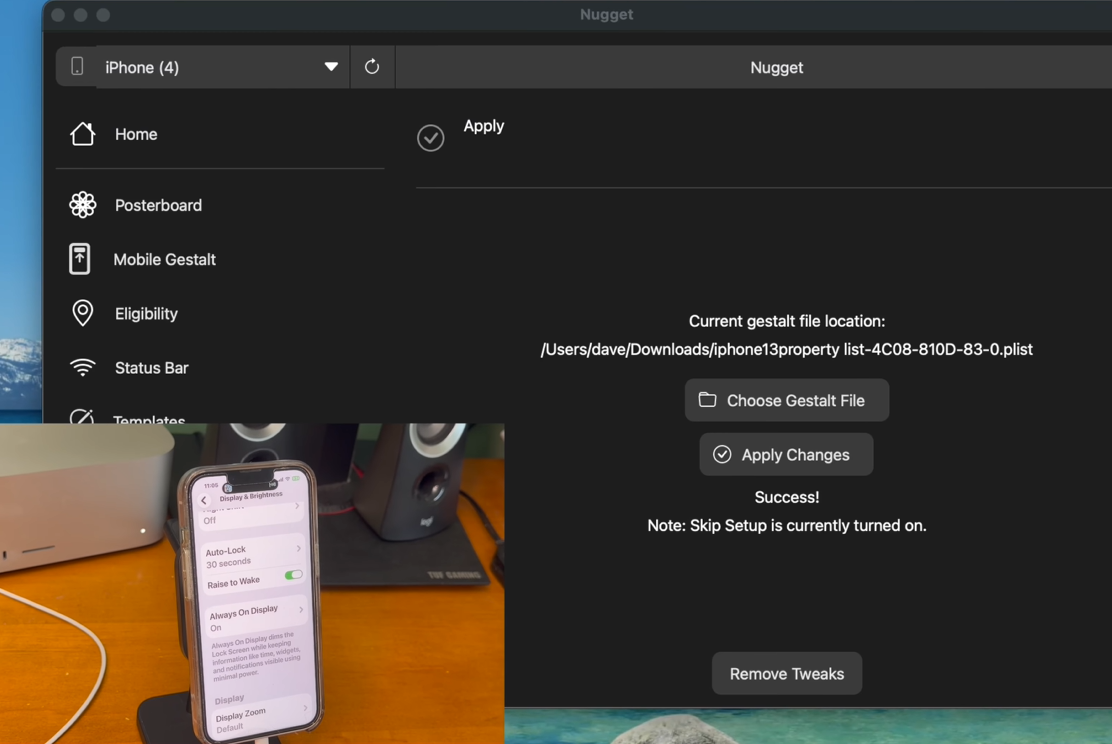Click the gestalt plist file path text

point(786,350)
